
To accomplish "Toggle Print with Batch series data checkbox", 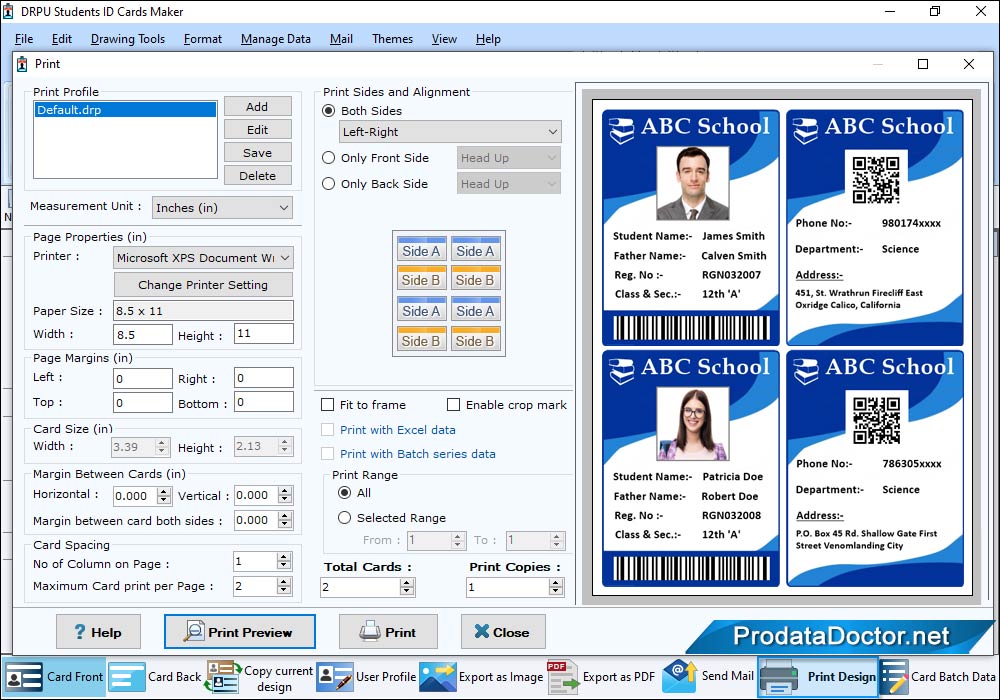I will (328, 454).
